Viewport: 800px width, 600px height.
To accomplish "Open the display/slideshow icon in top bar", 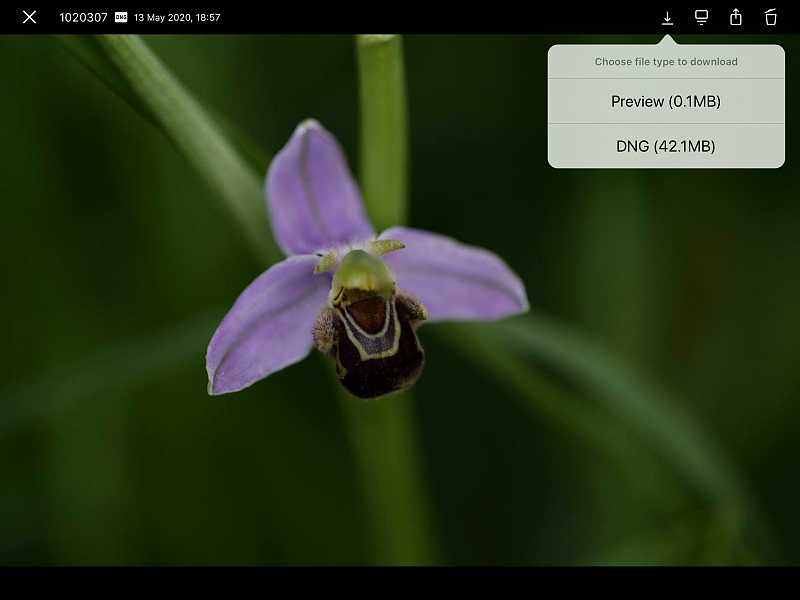I will click(702, 17).
